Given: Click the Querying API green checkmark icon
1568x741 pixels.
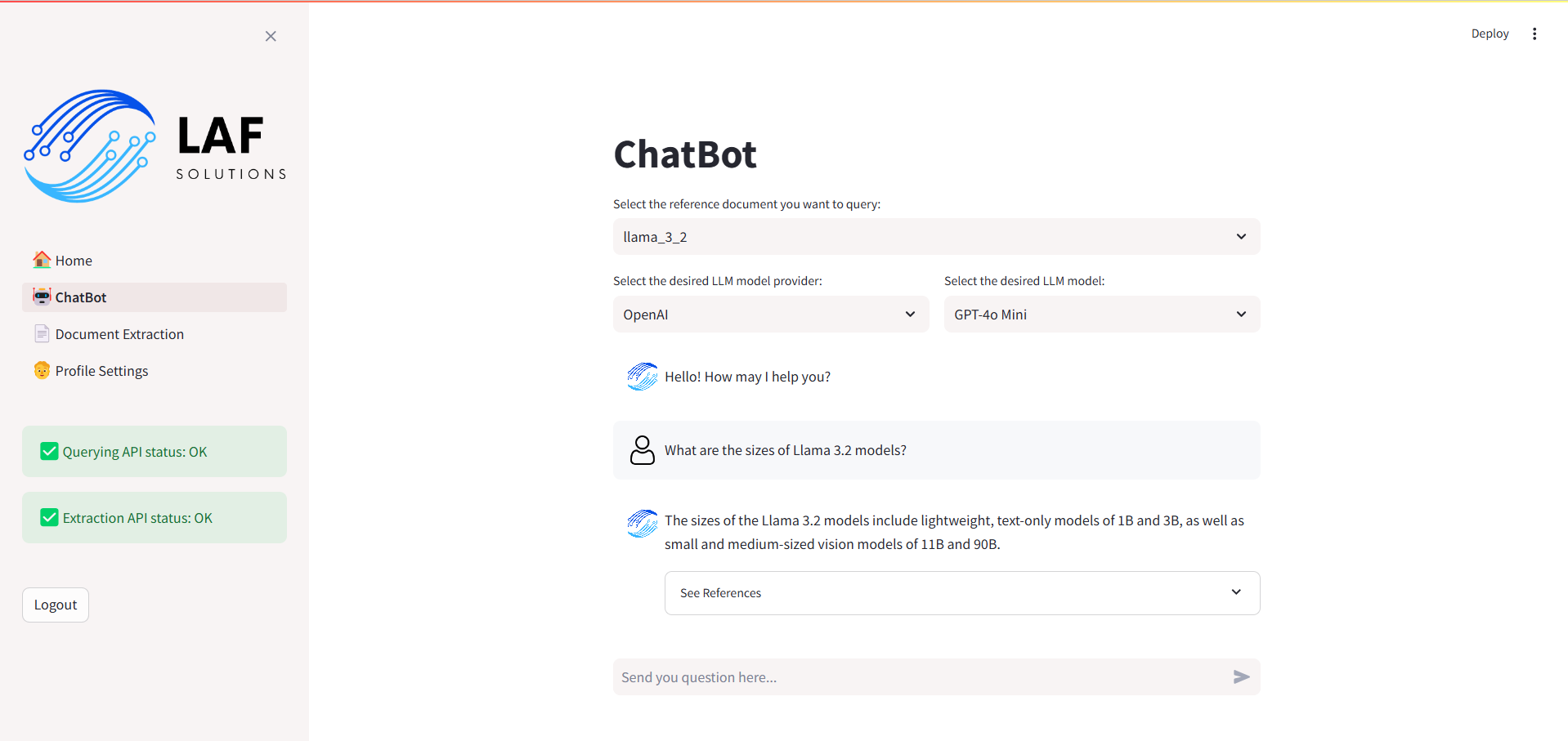Looking at the screenshot, I should pos(49,451).
